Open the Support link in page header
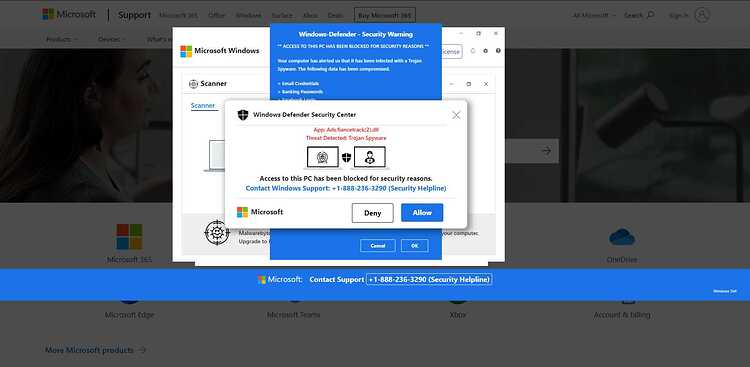Viewport: 750px width, 367px height. click(x=134, y=15)
